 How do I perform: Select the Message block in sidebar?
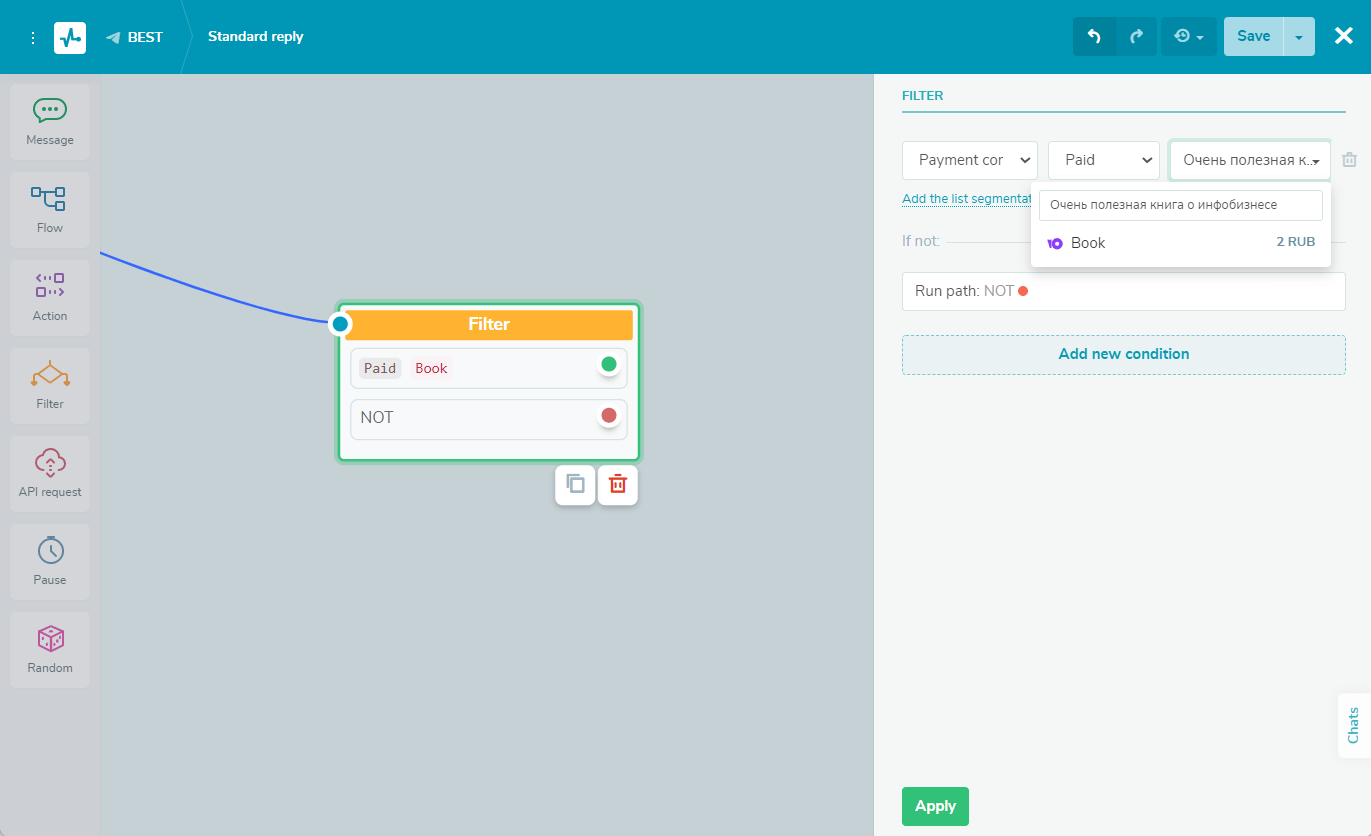tap(50, 121)
